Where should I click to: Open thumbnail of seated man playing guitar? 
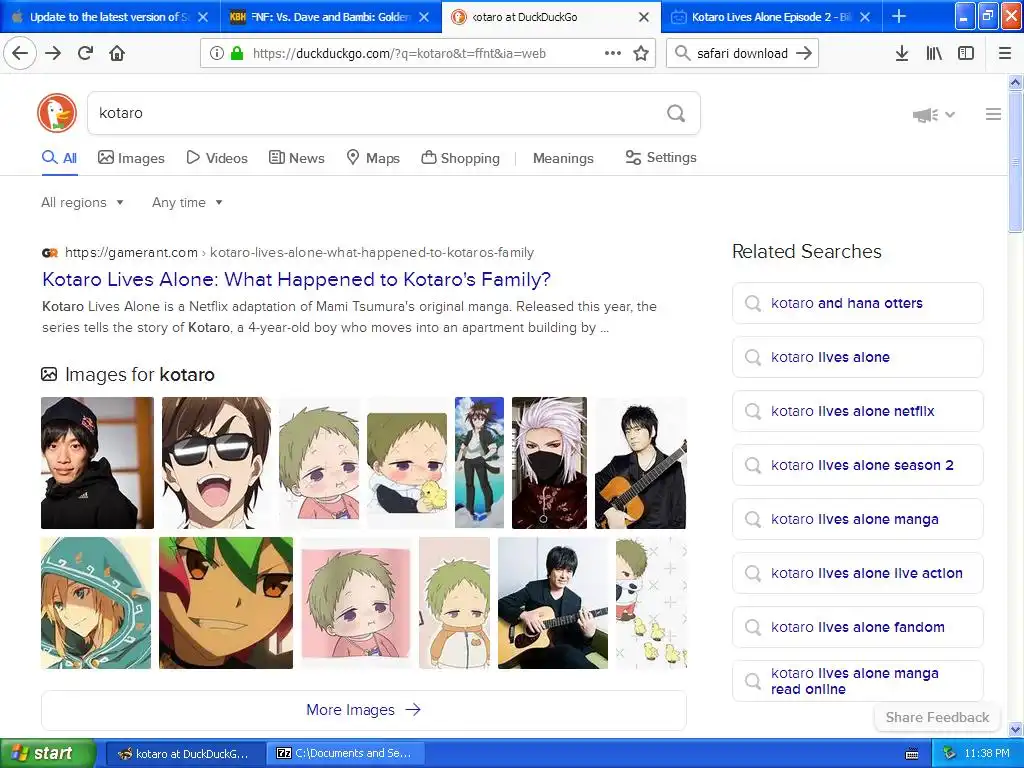click(x=552, y=603)
